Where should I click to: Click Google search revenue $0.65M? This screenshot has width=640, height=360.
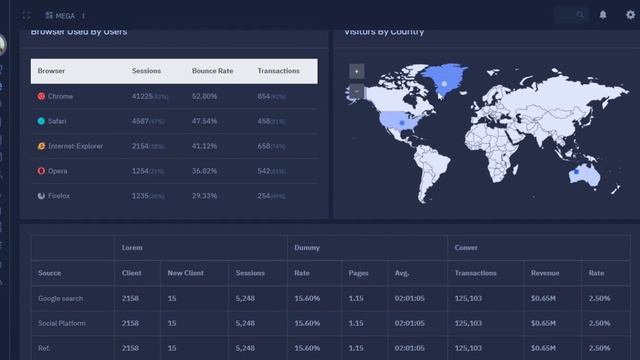tap(543, 298)
